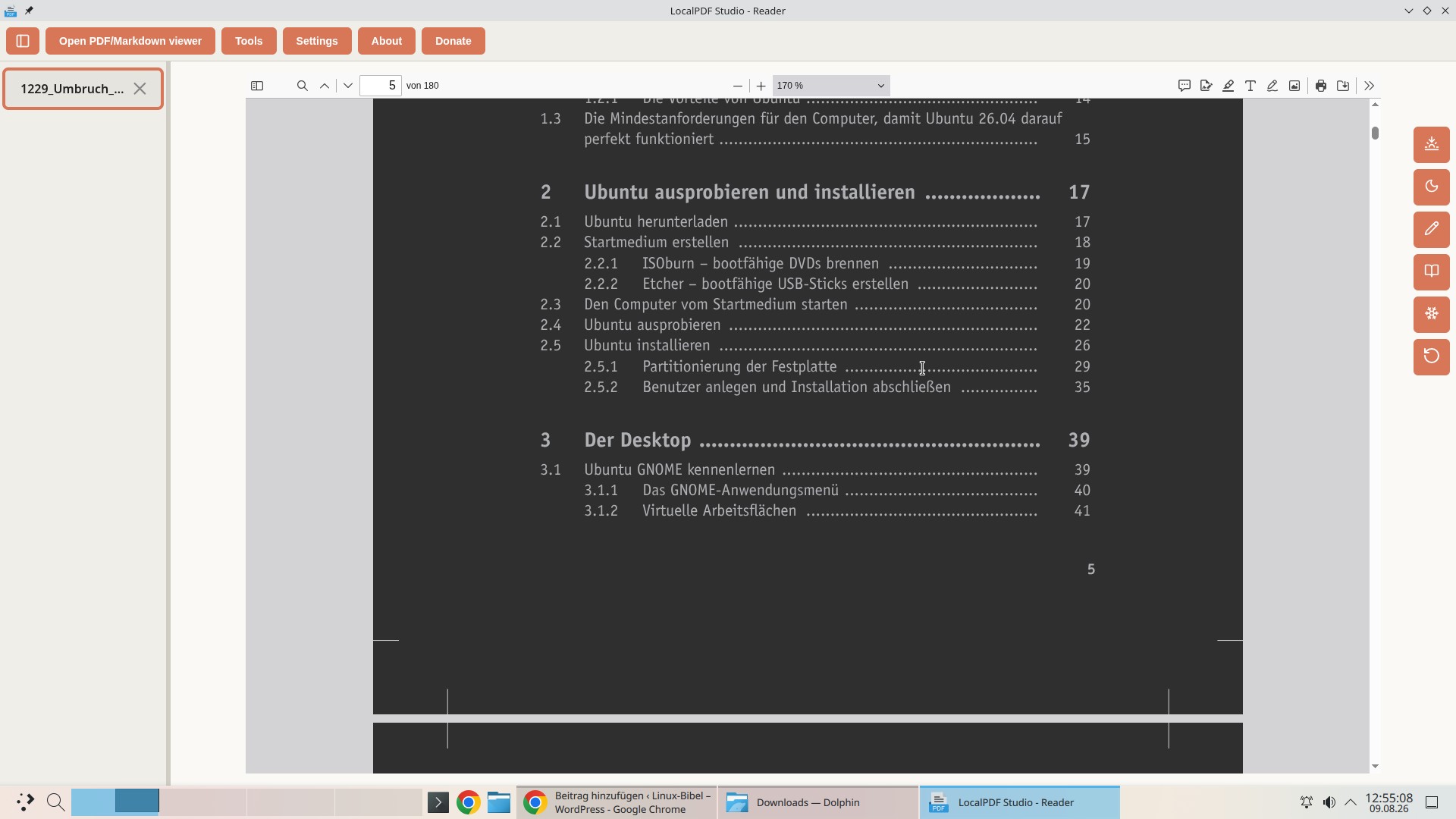The width and height of the screenshot is (1456, 819).
Task: Open the pinned file manager icon
Action: tap(499, 802)
